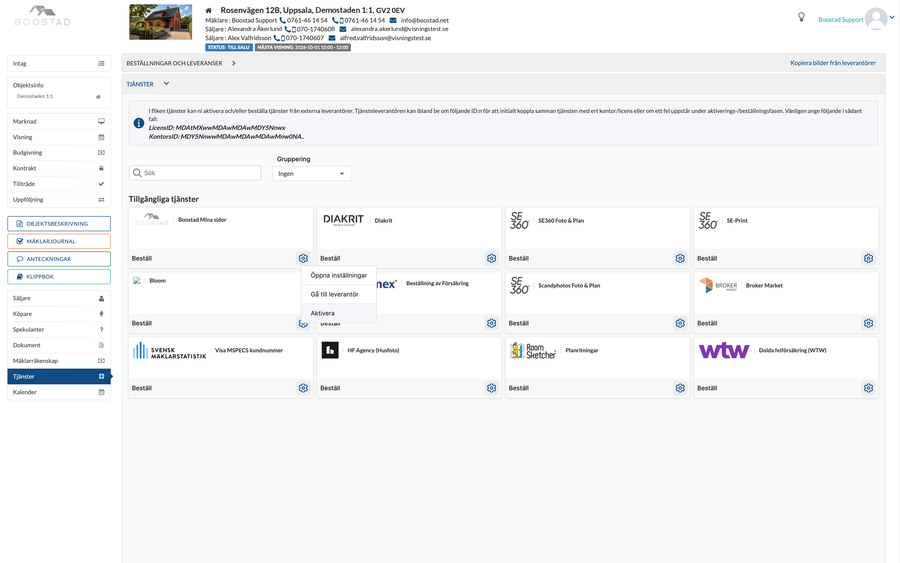Screen dimensions: 900x563
Task: Click the lightbulb tips icon
Action: click(801, 17)
